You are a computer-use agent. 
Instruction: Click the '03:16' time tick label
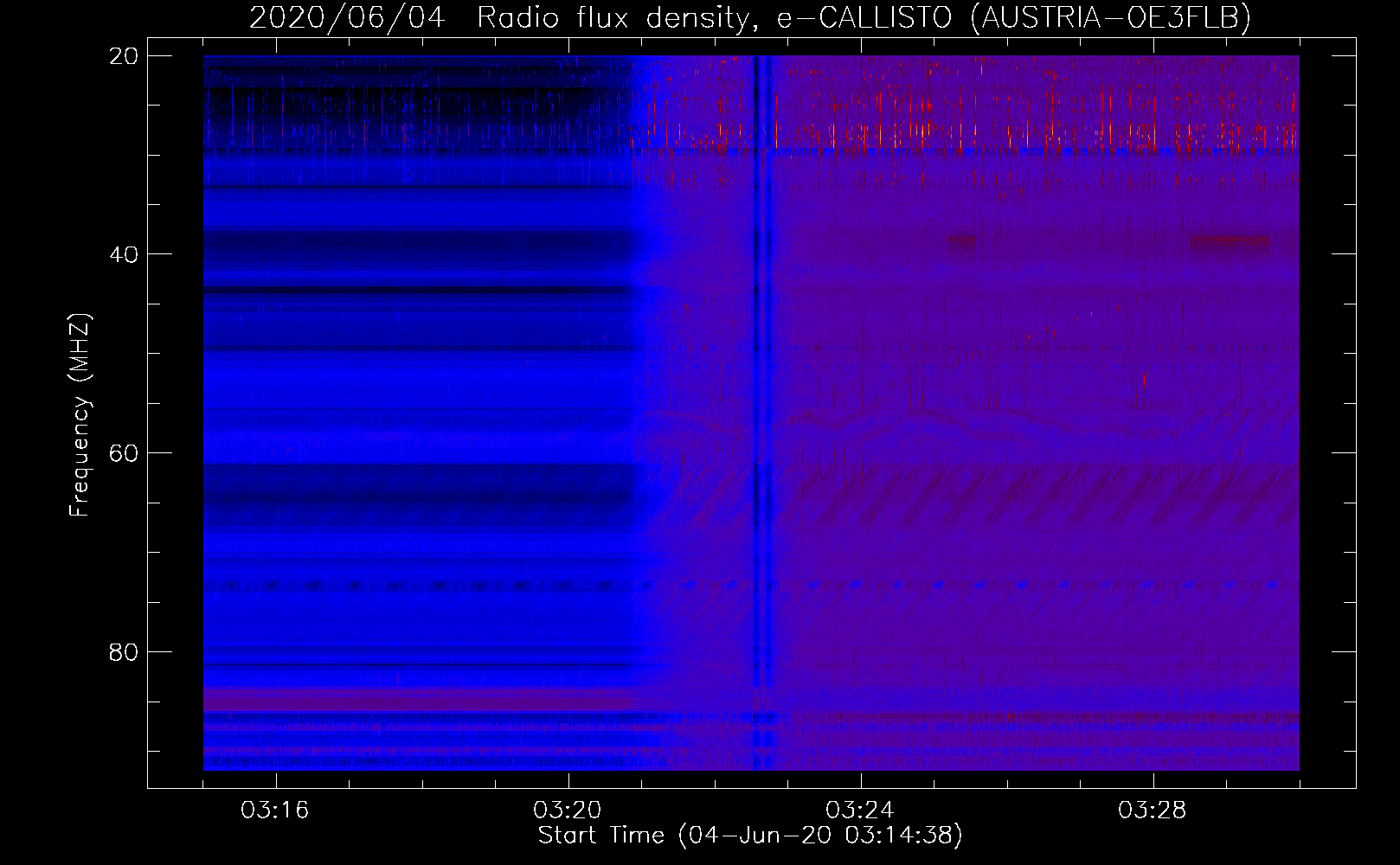[275, 811]
